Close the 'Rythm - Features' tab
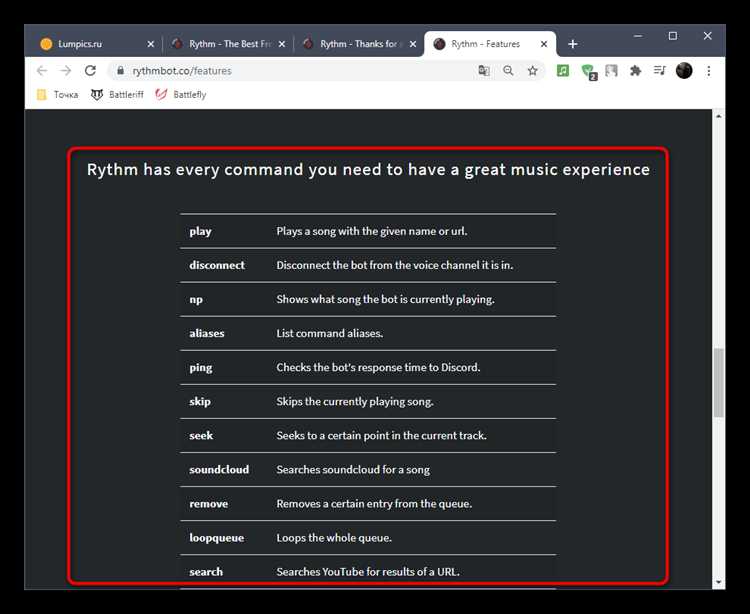This screenshot has width=750, height=614. pos(544,44)
